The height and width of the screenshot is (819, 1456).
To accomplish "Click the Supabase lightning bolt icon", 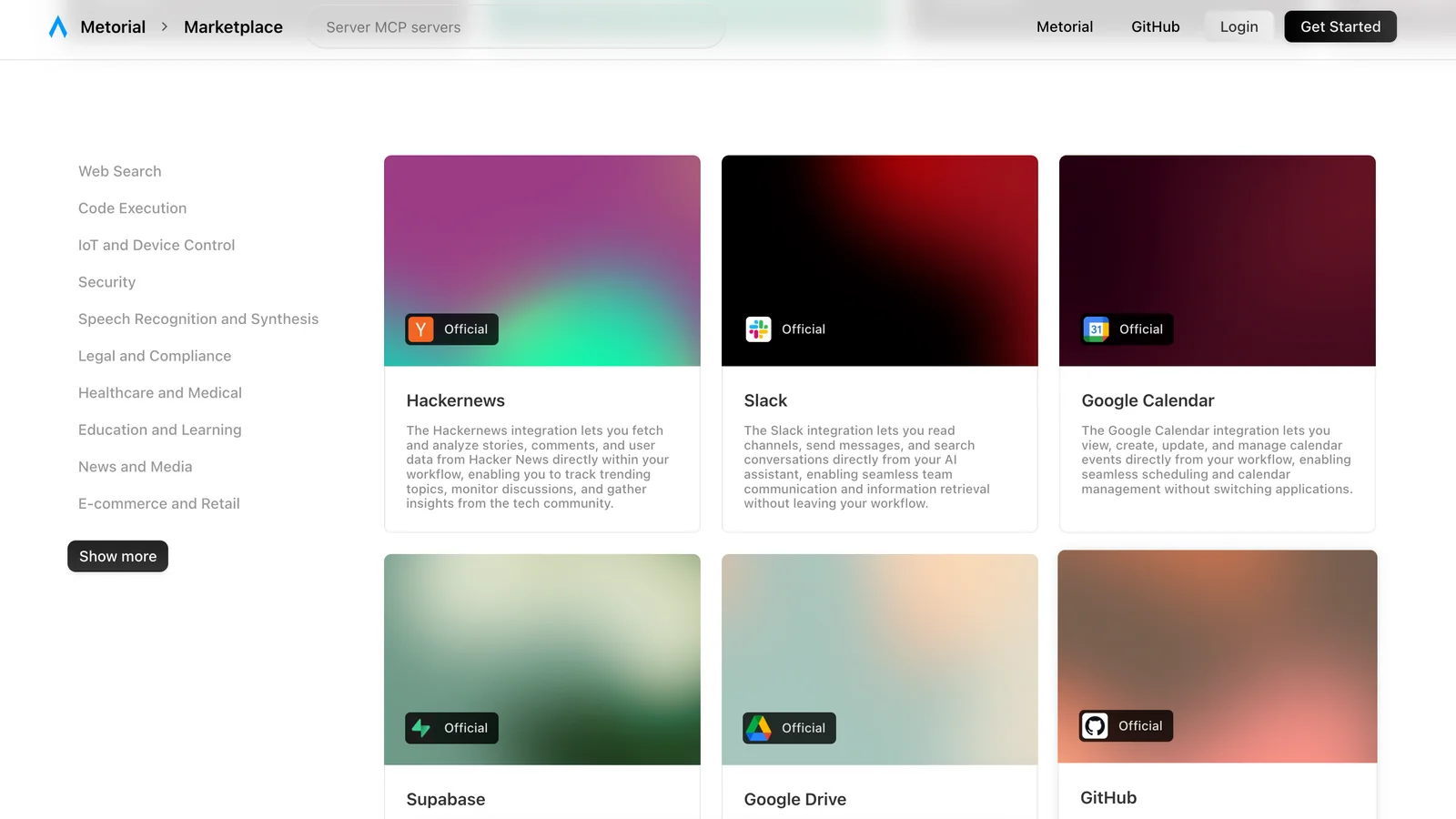I will pos(420,728).
